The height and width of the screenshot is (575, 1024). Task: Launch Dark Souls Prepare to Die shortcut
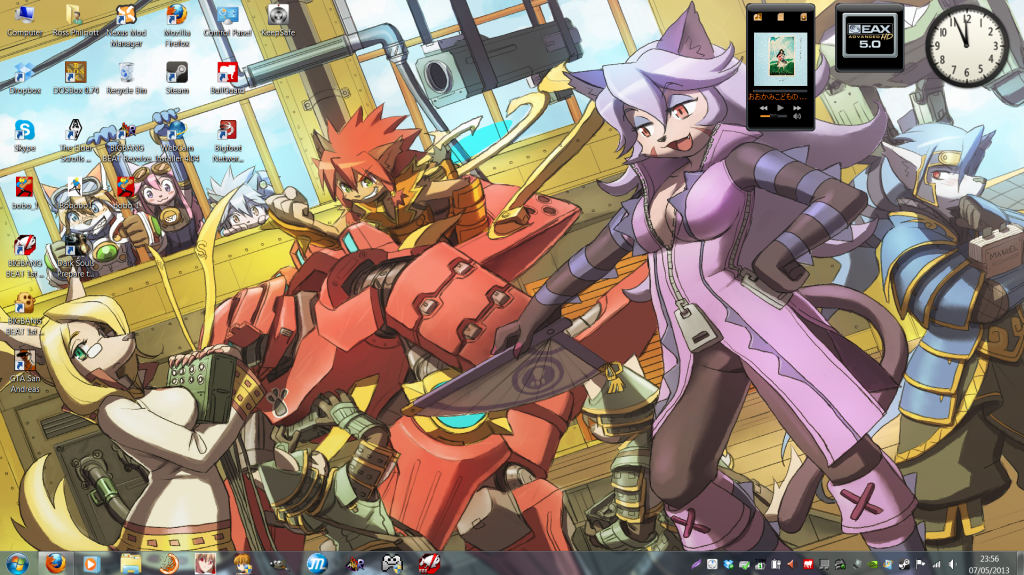coord(76,255)
